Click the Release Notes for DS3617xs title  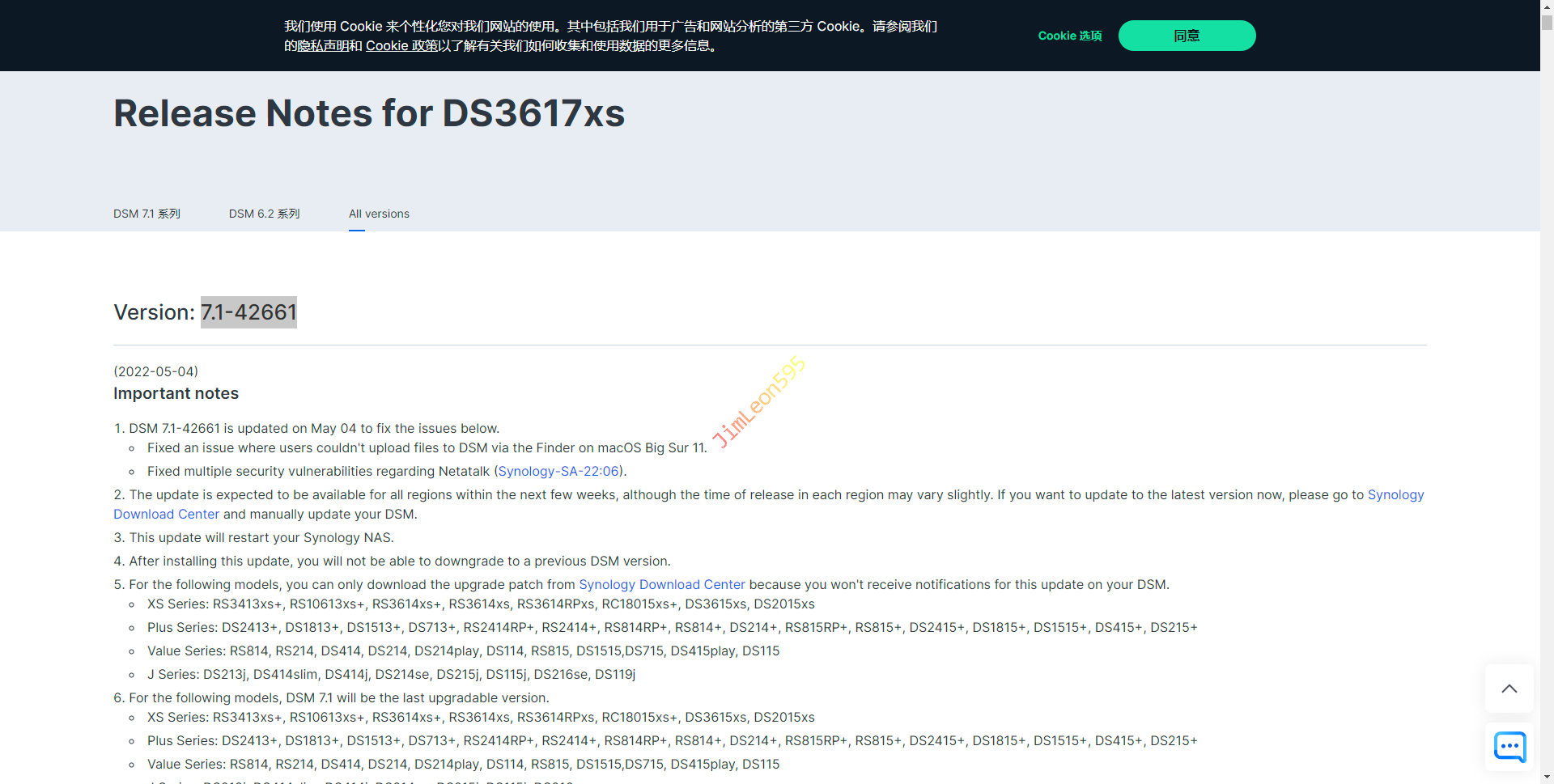click(x=369, y=113)
